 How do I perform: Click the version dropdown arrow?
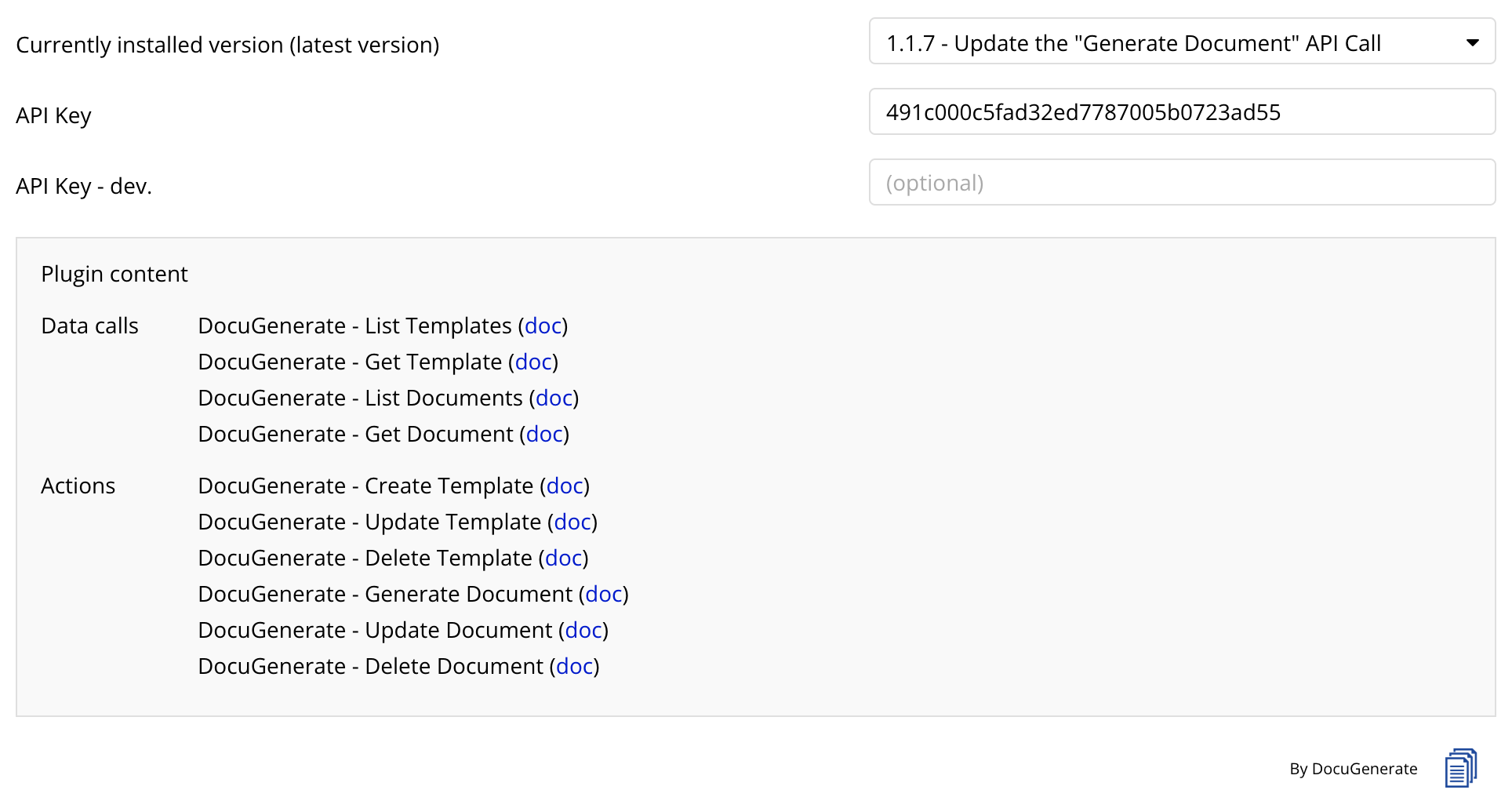tap(1472, 42)
